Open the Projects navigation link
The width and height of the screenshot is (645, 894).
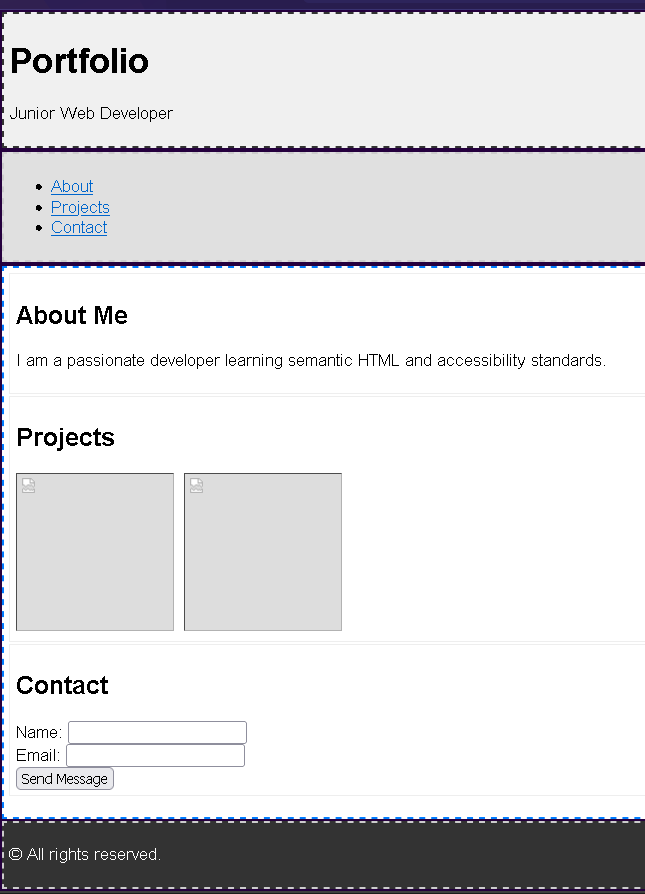point(80,207)
